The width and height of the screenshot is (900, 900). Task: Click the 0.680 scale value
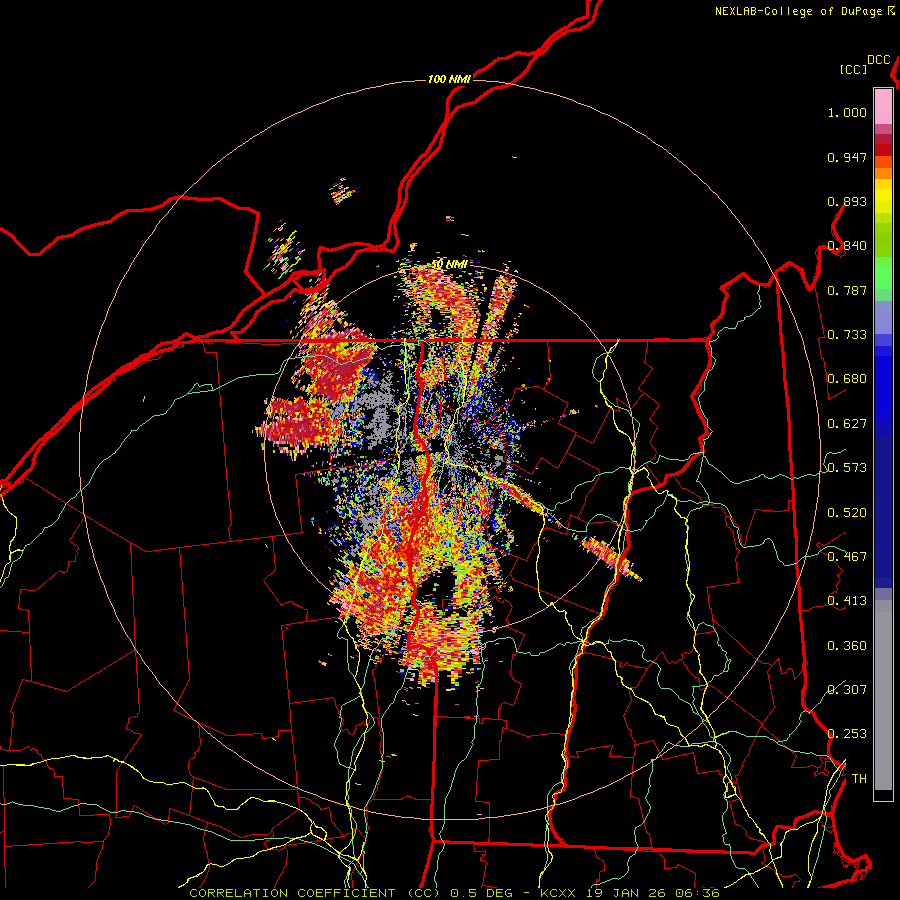coord(847,379)
